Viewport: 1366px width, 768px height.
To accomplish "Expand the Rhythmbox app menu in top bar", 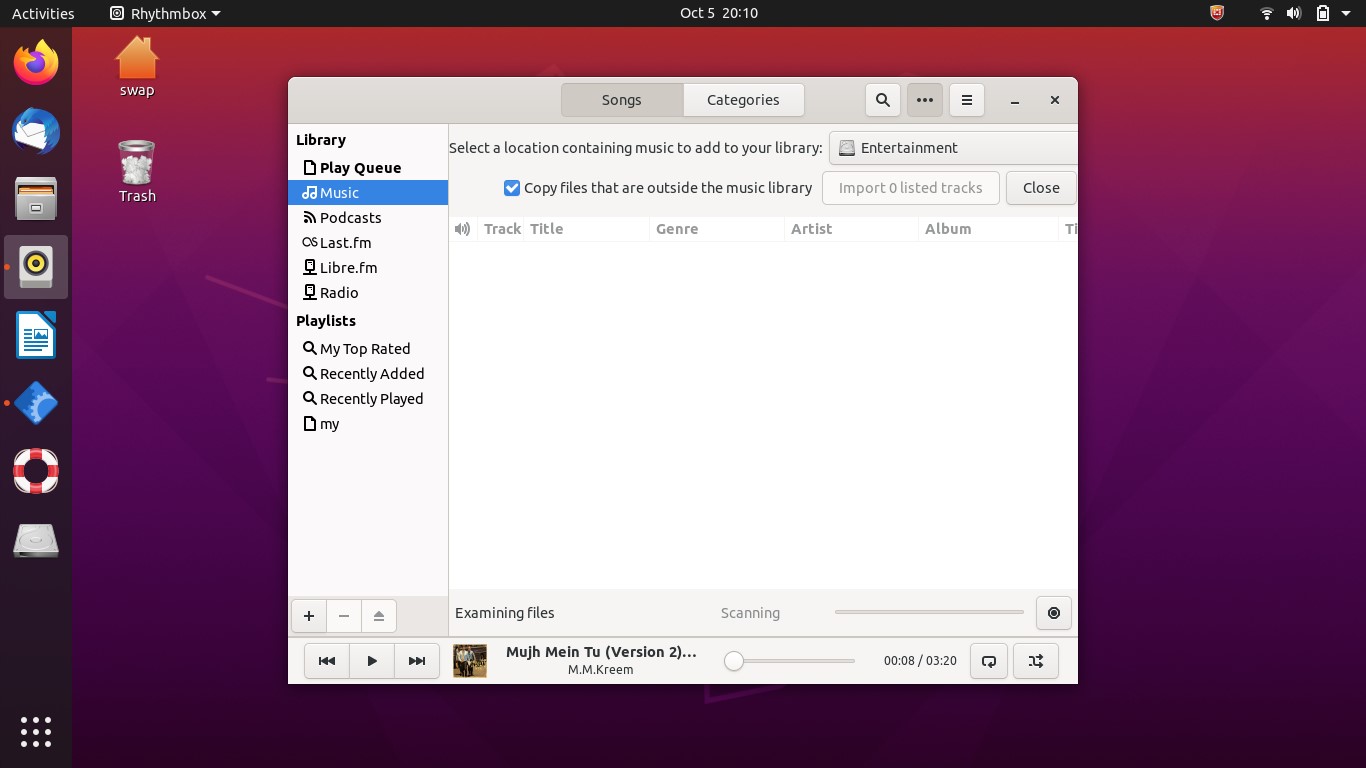I will point(165,13).
